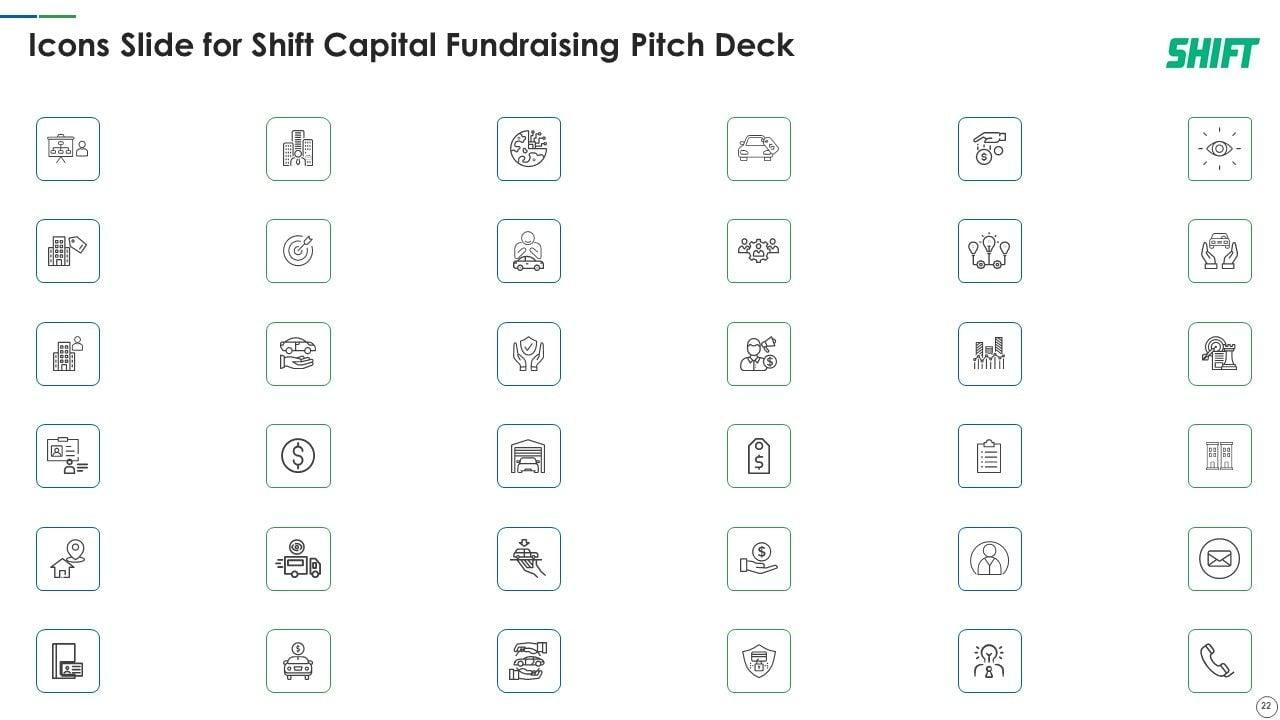Select the car held in hands icon
The height and width of the screenshot is (720, 1280).
pyautogui.click(x=1219, y=251)
